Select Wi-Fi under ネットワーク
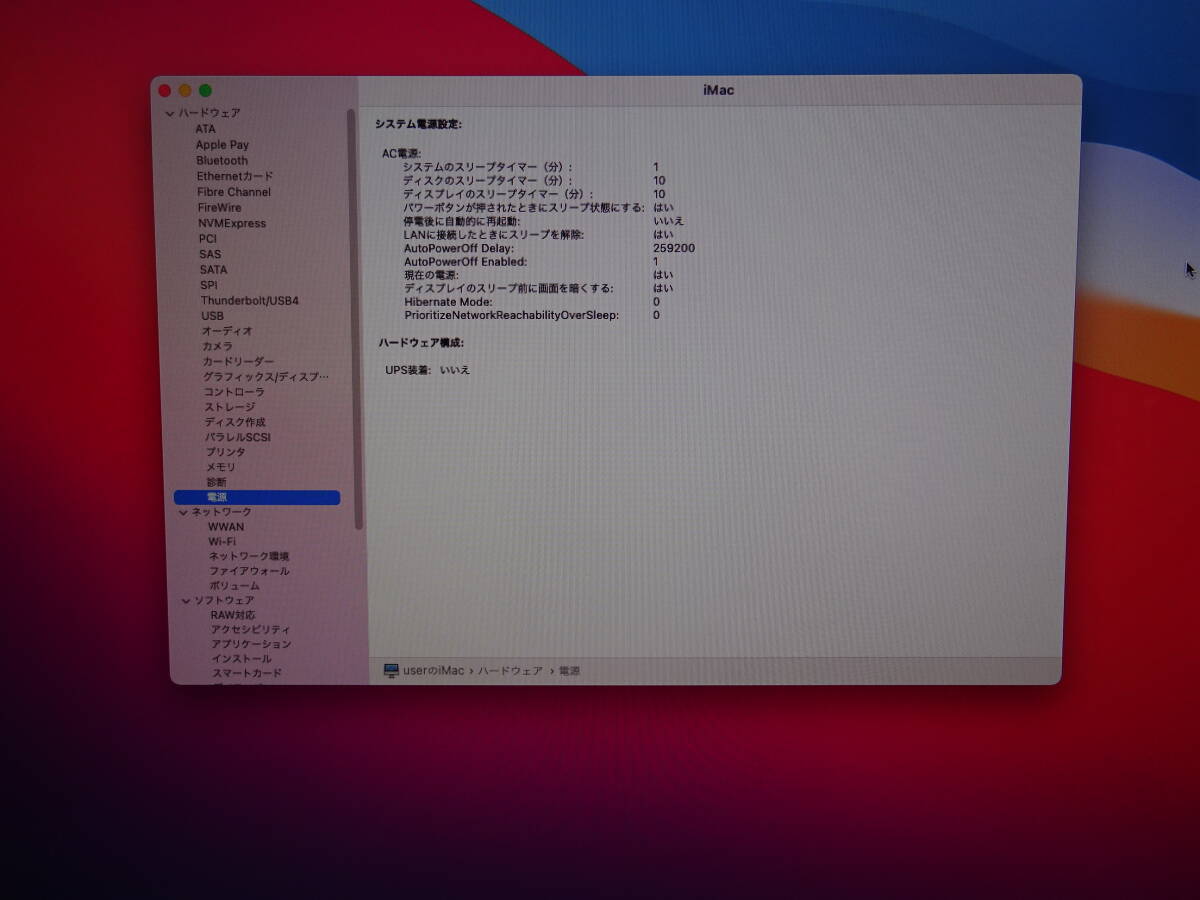1200x900 pixels. pos(222,542)
